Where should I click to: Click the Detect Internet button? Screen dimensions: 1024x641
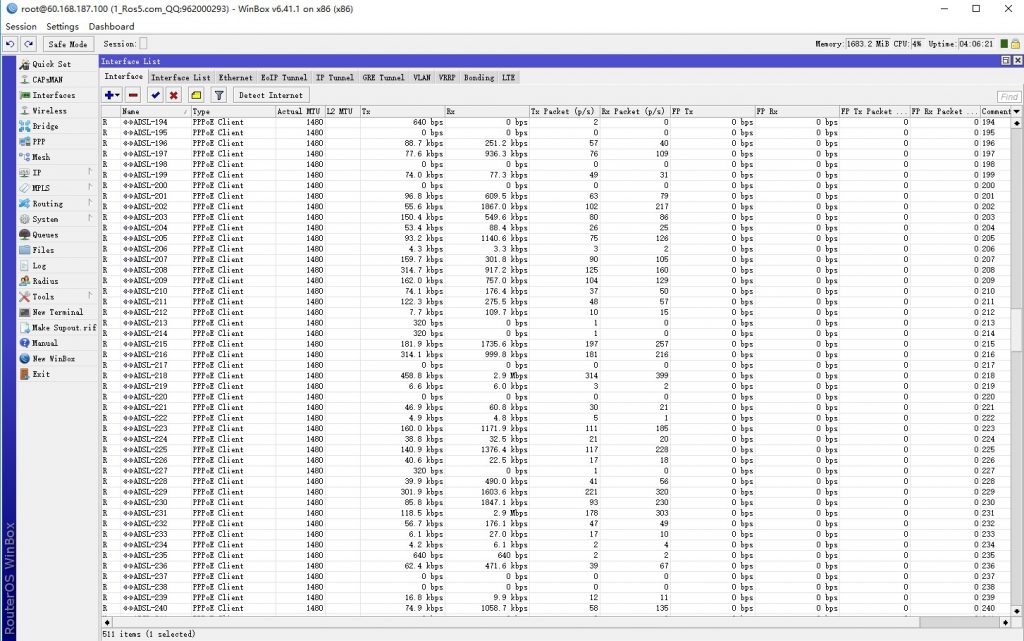click(271, 95)
